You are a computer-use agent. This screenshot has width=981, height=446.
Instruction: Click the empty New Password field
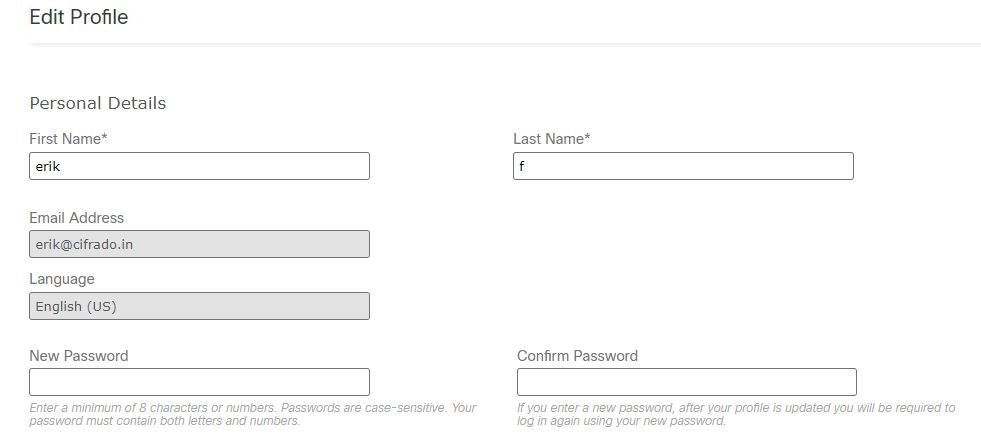click(x=199, y=382)
